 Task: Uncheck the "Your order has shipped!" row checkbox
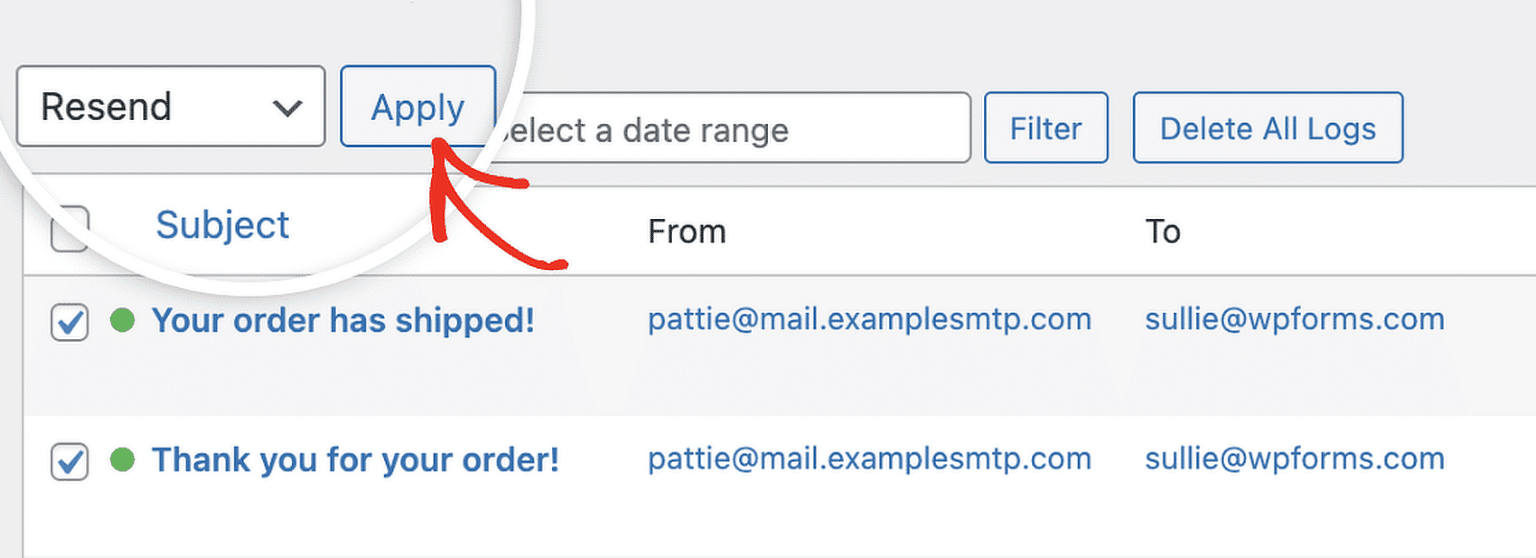click(x=69, y=322)
